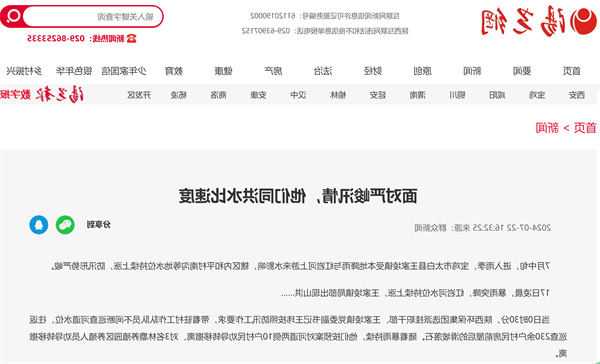
Task: Open the 原创 nav item
Action: (422, 71)
